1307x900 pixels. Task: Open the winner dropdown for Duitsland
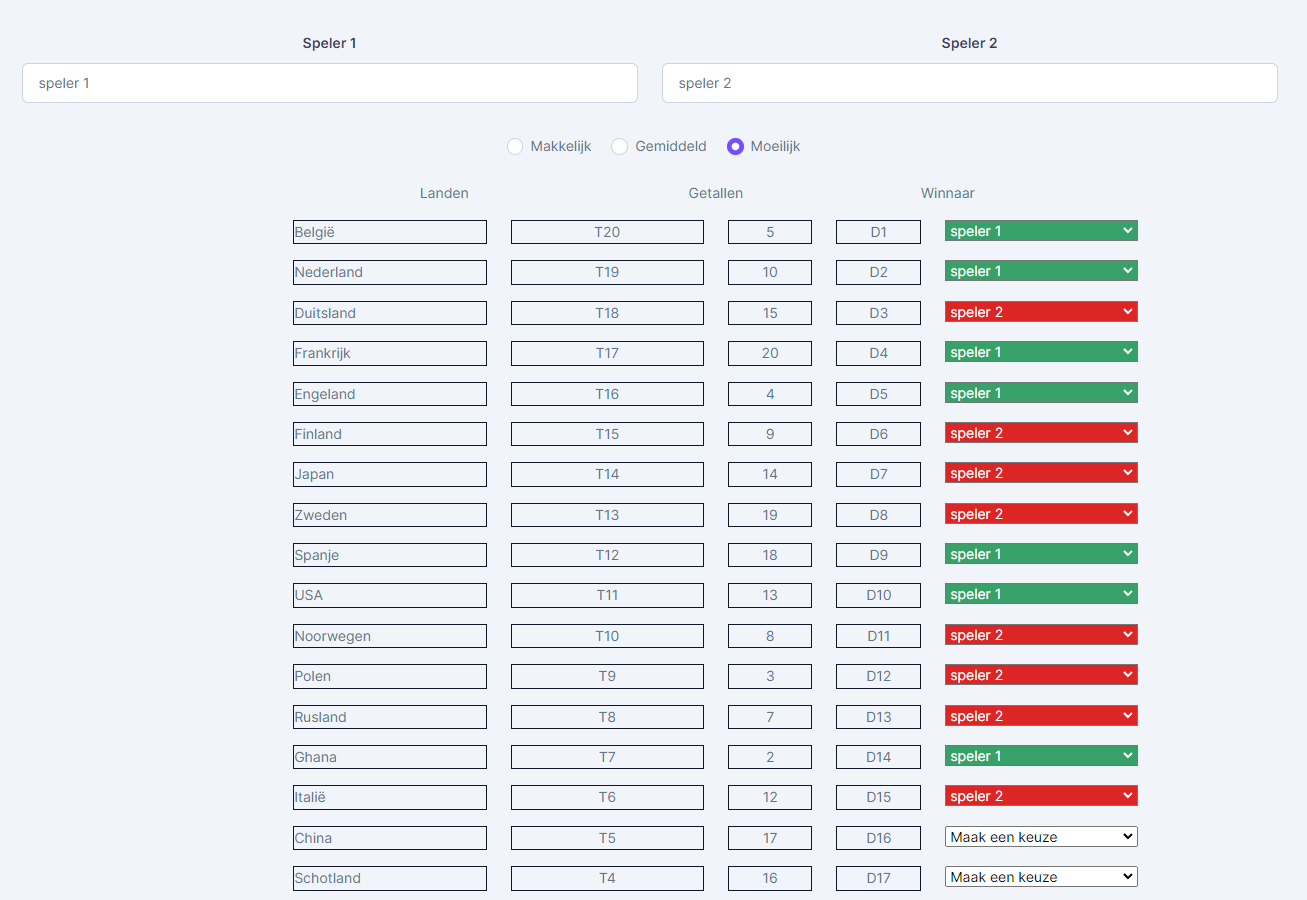(x=1041, y=312)
